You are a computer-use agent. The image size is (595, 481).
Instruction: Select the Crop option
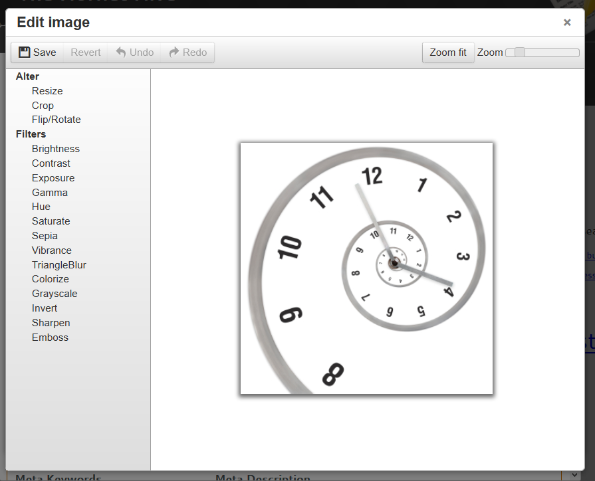point(42,105)
